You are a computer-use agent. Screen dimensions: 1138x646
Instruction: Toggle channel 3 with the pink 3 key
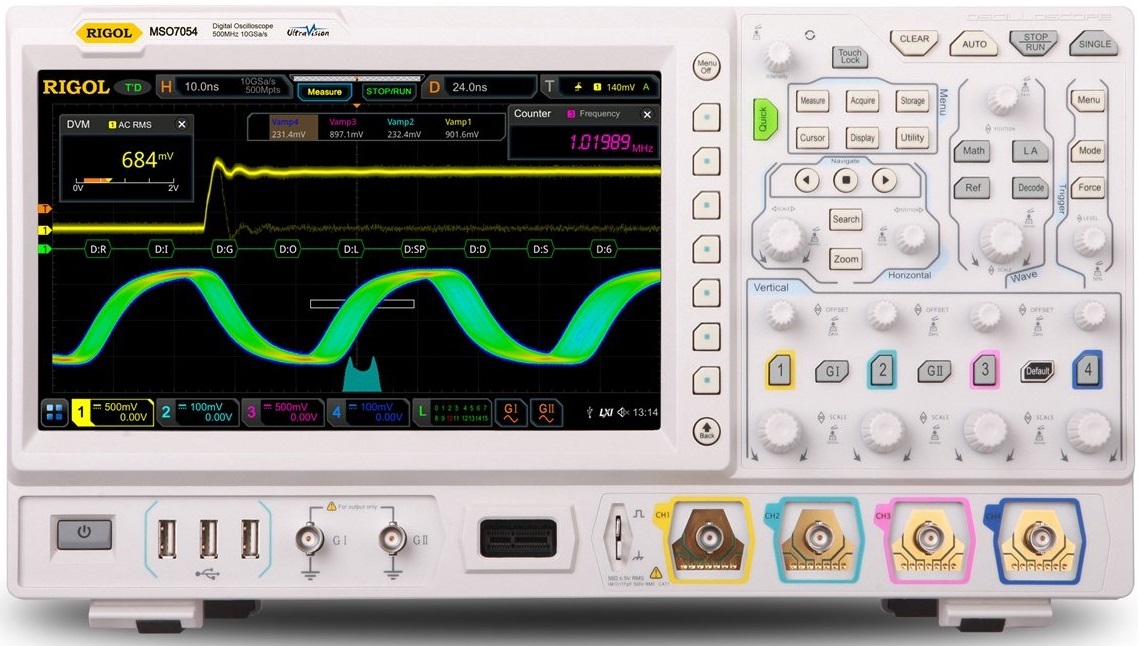(x=985, y=370)
